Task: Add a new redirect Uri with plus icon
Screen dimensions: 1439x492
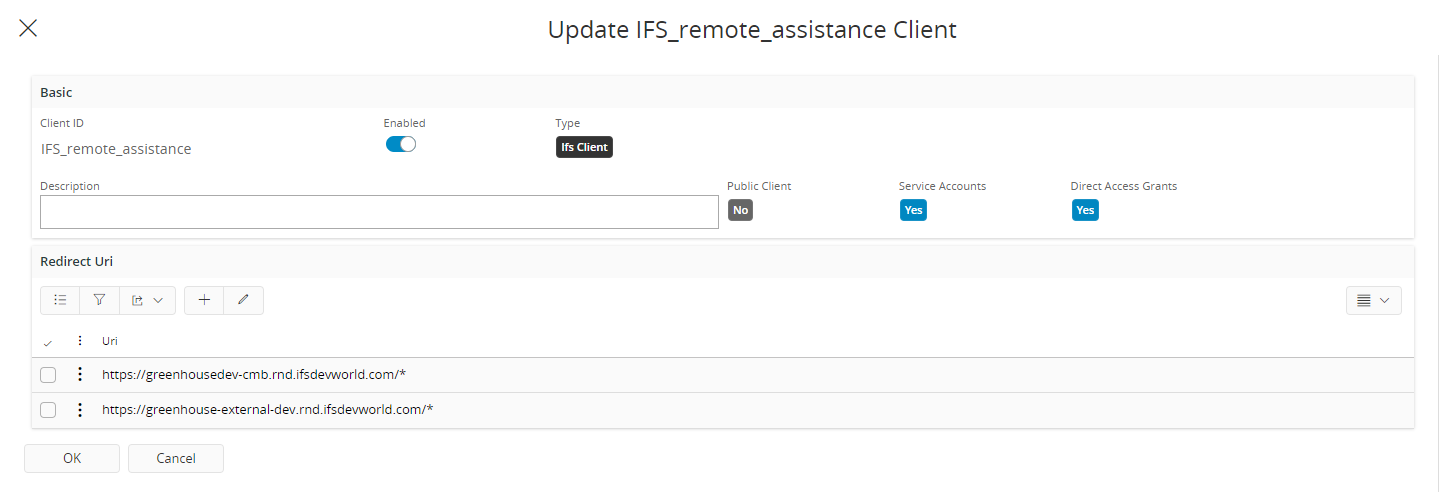Action: [204, 300]
